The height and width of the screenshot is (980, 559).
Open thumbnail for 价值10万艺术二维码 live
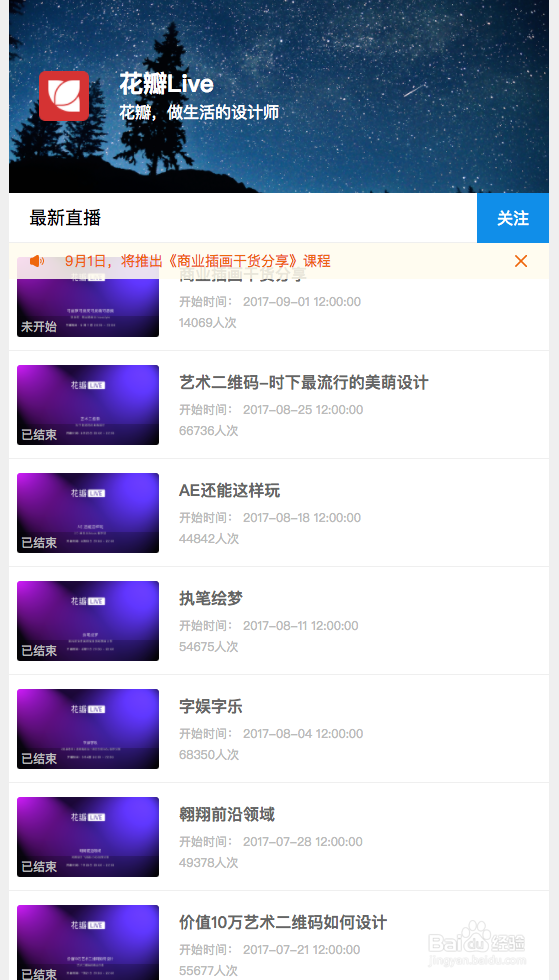pos(88,942)
